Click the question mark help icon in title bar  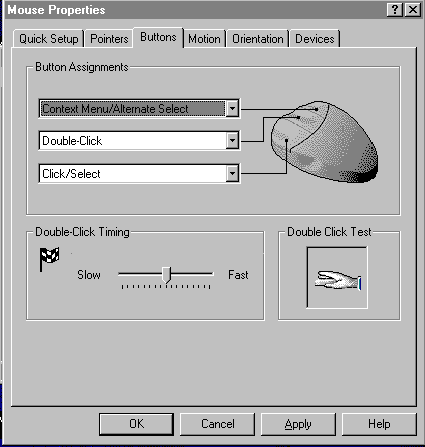coord(395,10)
